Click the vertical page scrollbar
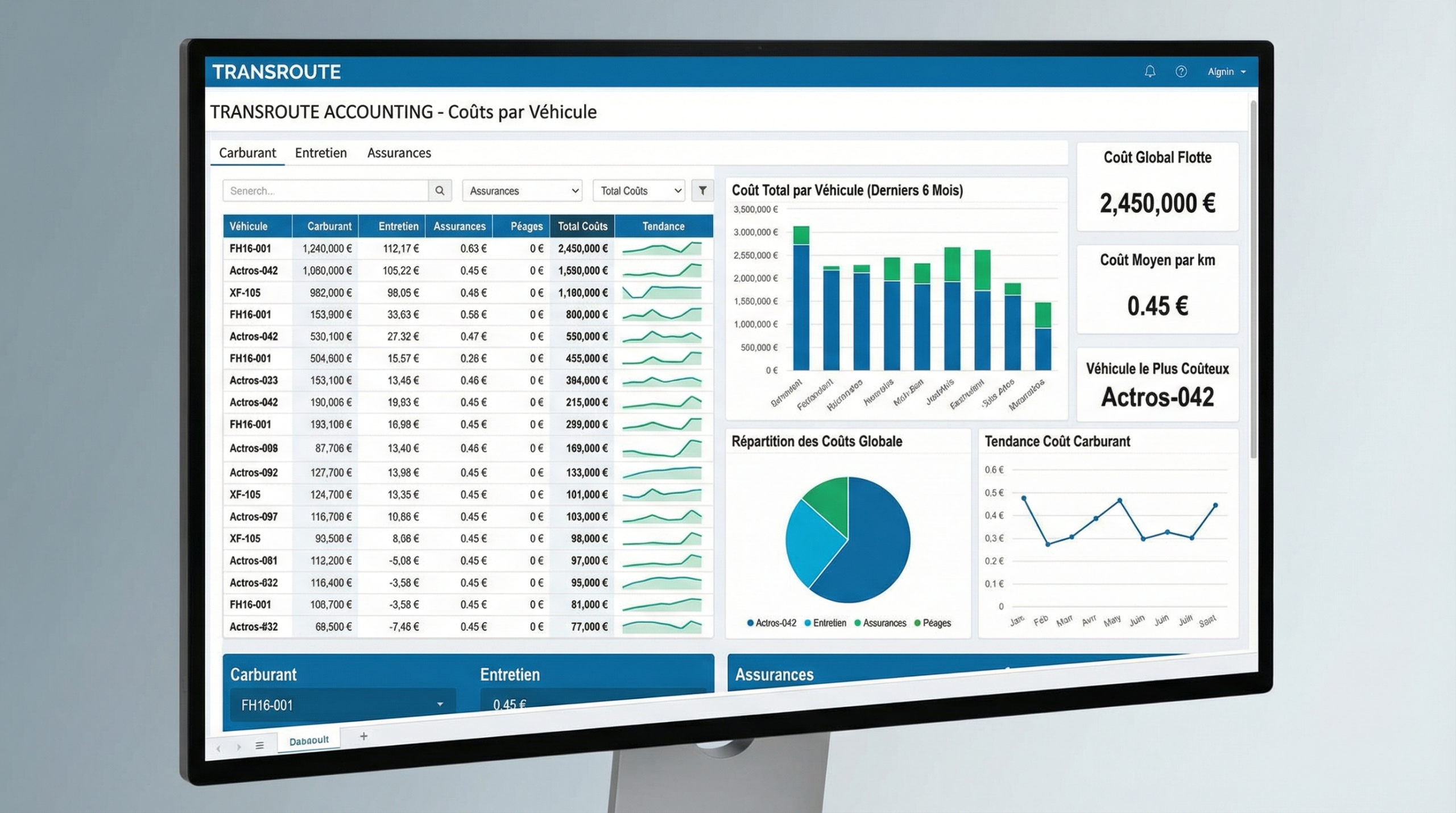The image size is (1456, 813). (x=1253, y=279)
